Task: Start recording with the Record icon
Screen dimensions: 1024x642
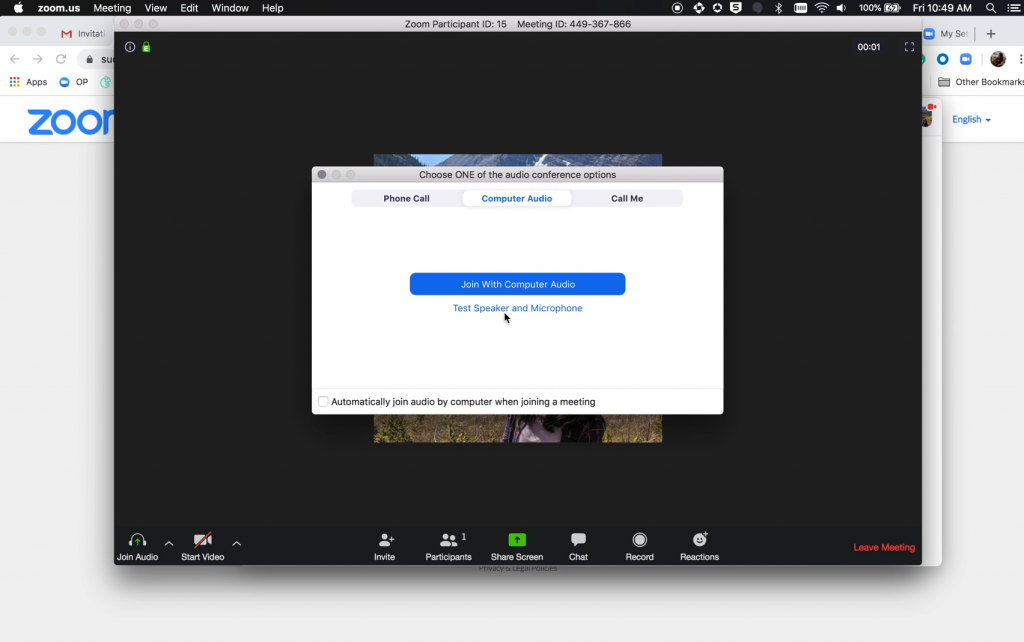Action: tap(638, 540)
